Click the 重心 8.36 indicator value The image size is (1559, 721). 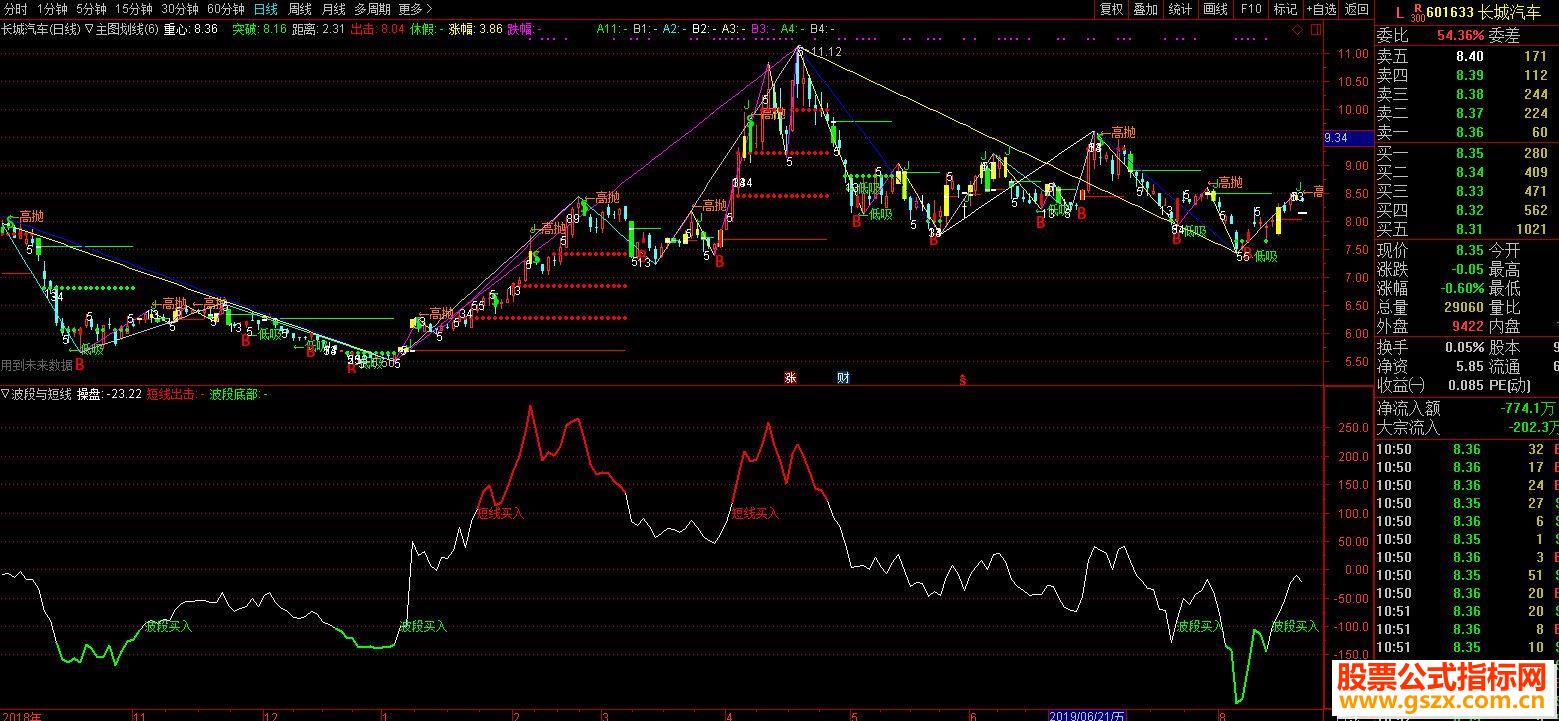click(190, 29)
